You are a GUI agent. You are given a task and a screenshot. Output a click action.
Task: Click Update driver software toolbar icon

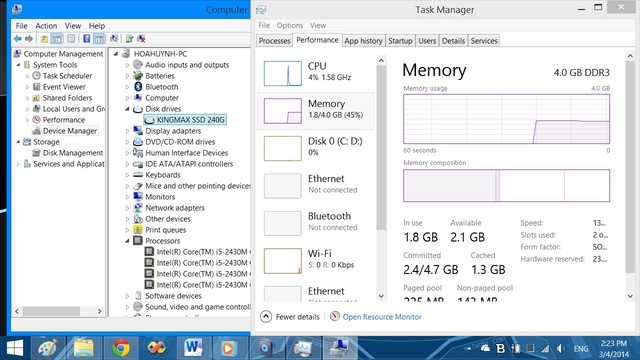pos(129,39)
